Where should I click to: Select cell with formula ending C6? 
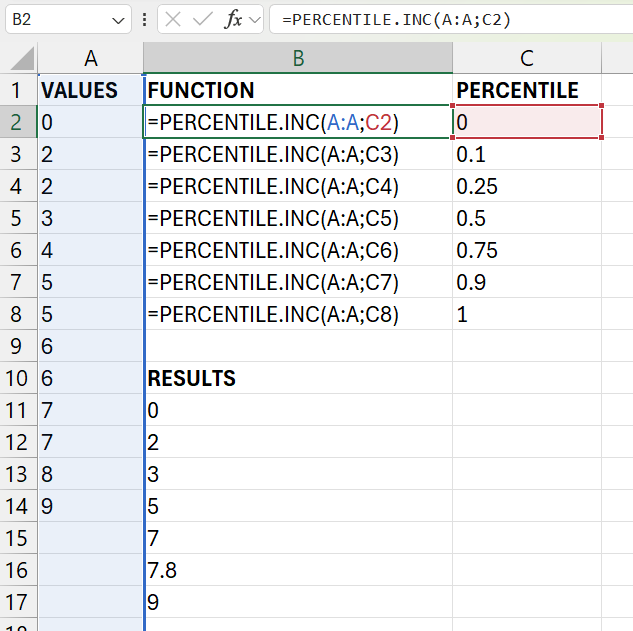[x=298, y=250]
